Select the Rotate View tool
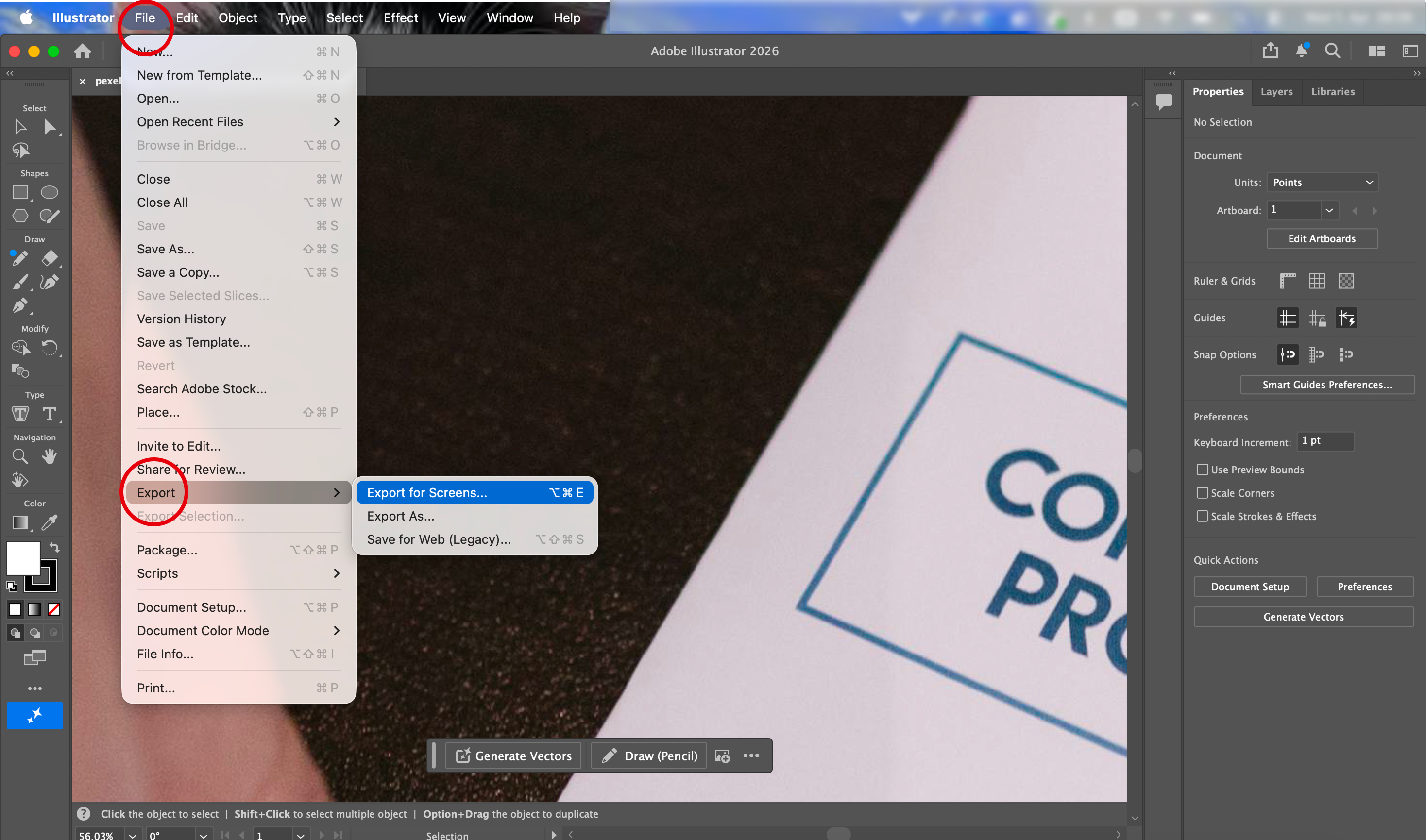 [x=20, y=480]
